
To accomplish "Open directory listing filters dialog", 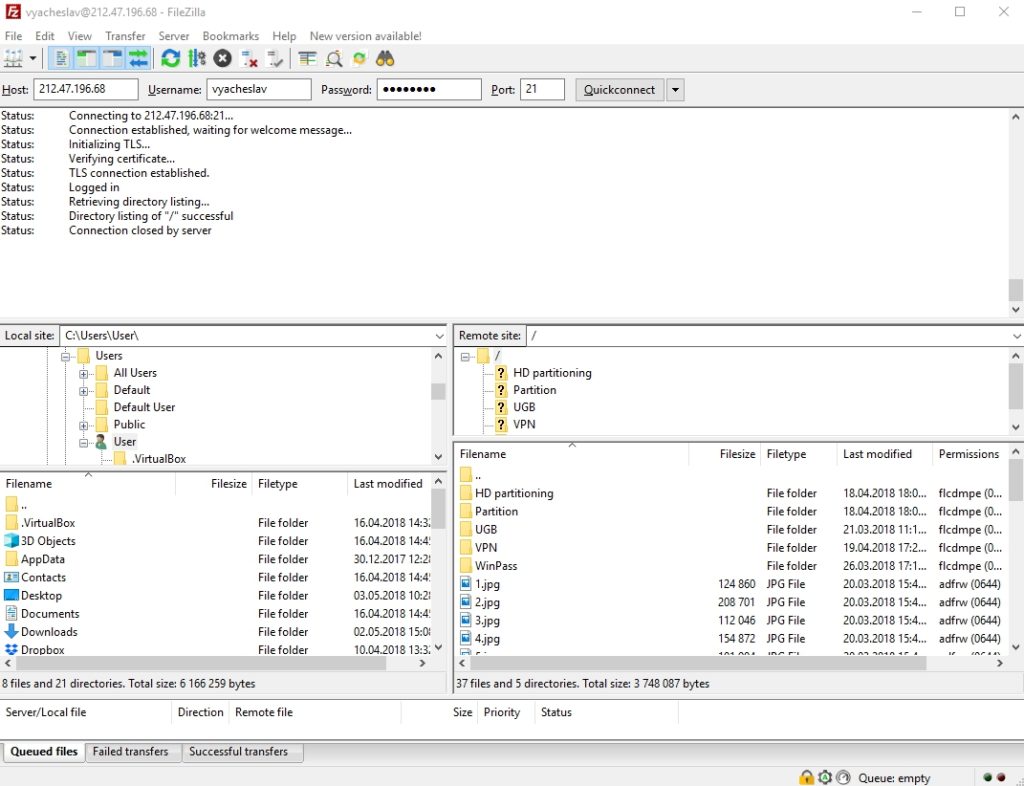I will 307,59.
